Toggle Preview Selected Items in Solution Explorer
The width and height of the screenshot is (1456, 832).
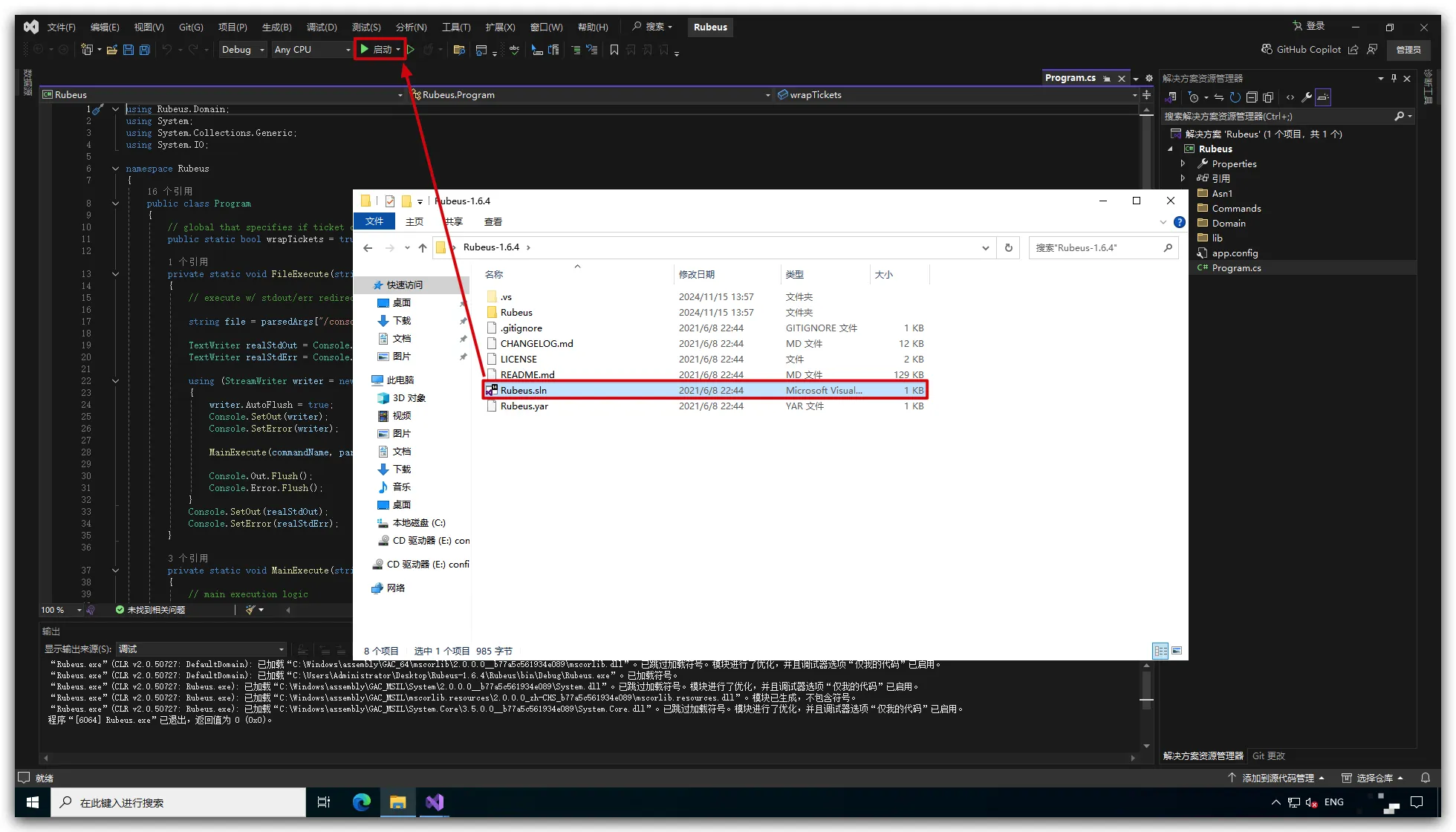(x=1323, y=97)
